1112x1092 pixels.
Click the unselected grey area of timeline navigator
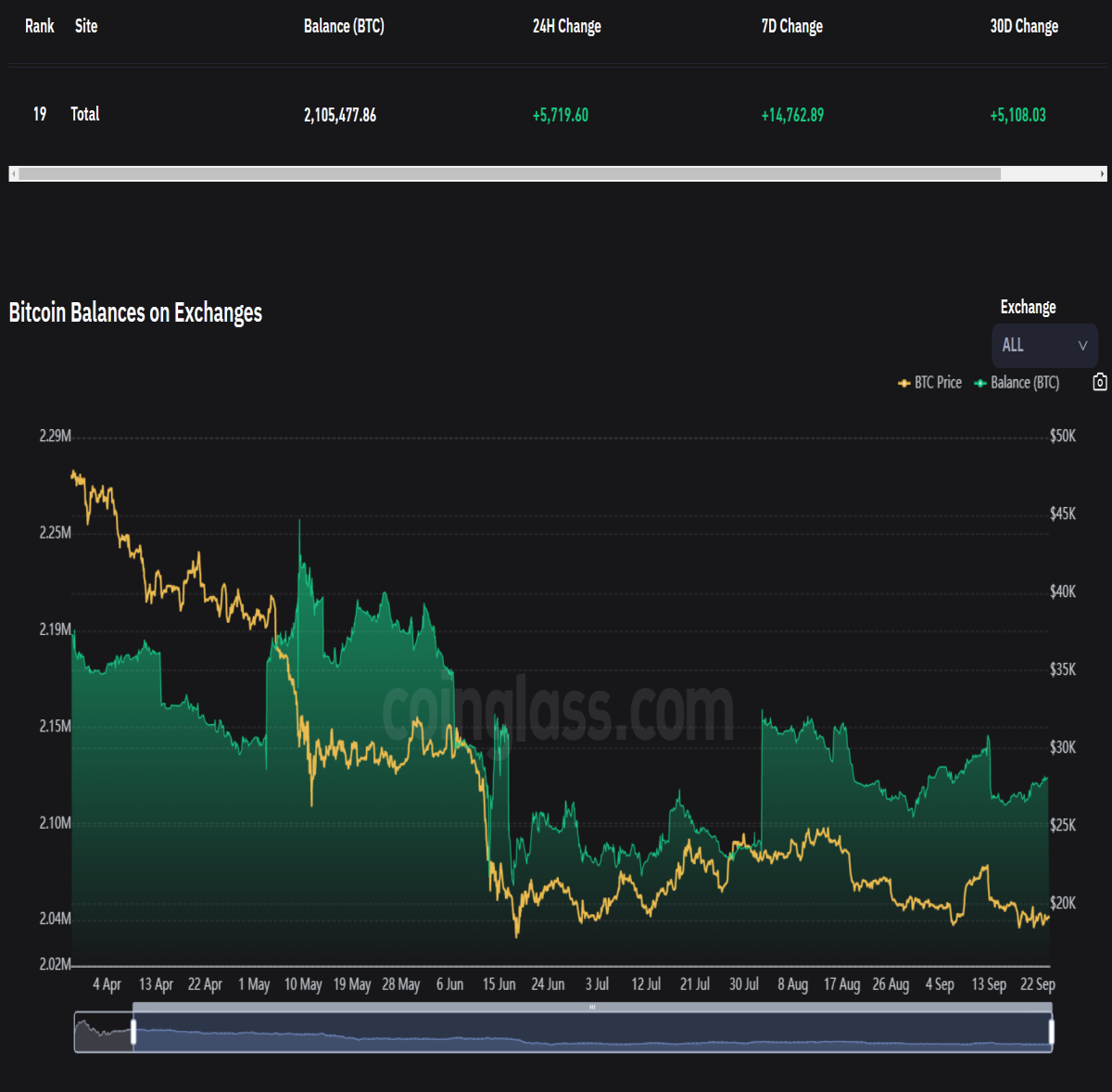(104, 1032)
